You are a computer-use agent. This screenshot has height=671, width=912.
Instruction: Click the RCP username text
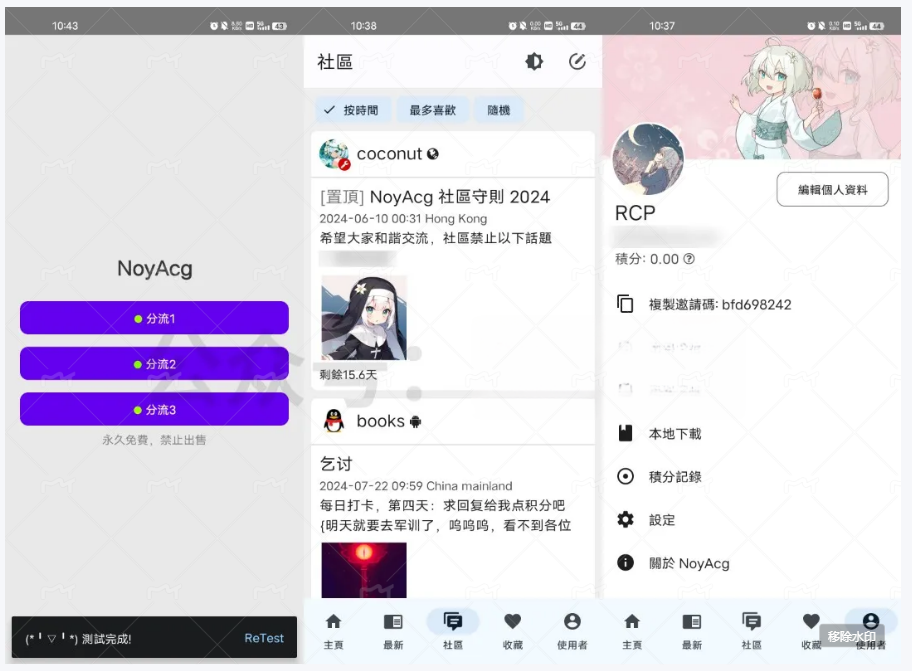635,213
